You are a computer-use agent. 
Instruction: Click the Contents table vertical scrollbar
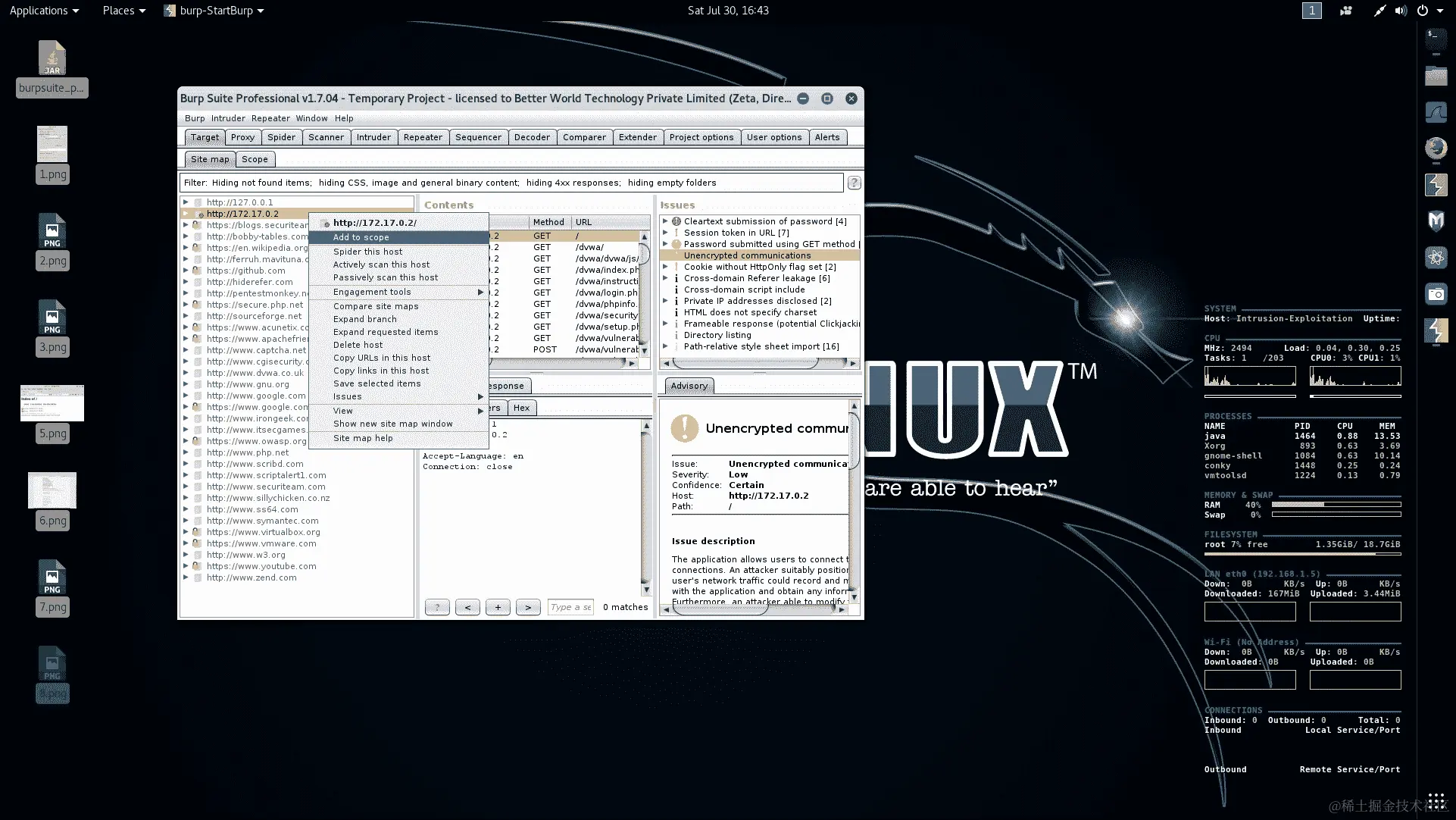tap(645, 293)
